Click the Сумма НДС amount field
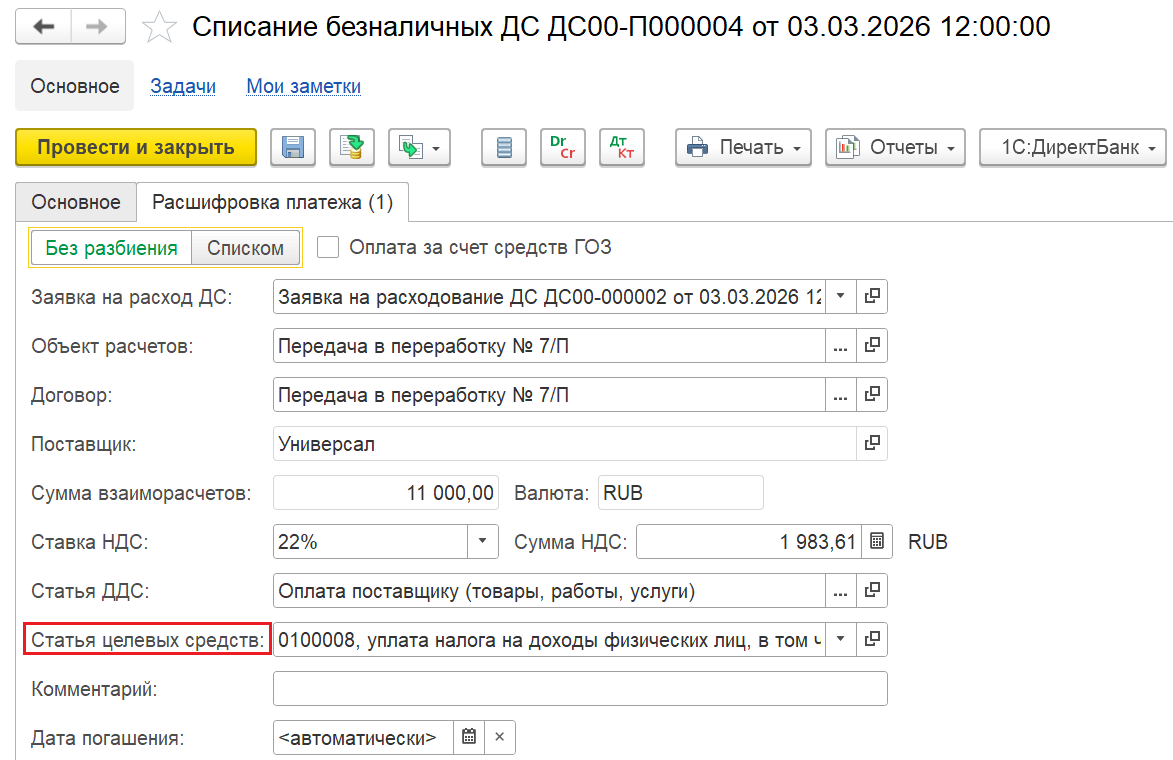This screenshot has width=1173, height=760. 749,542
